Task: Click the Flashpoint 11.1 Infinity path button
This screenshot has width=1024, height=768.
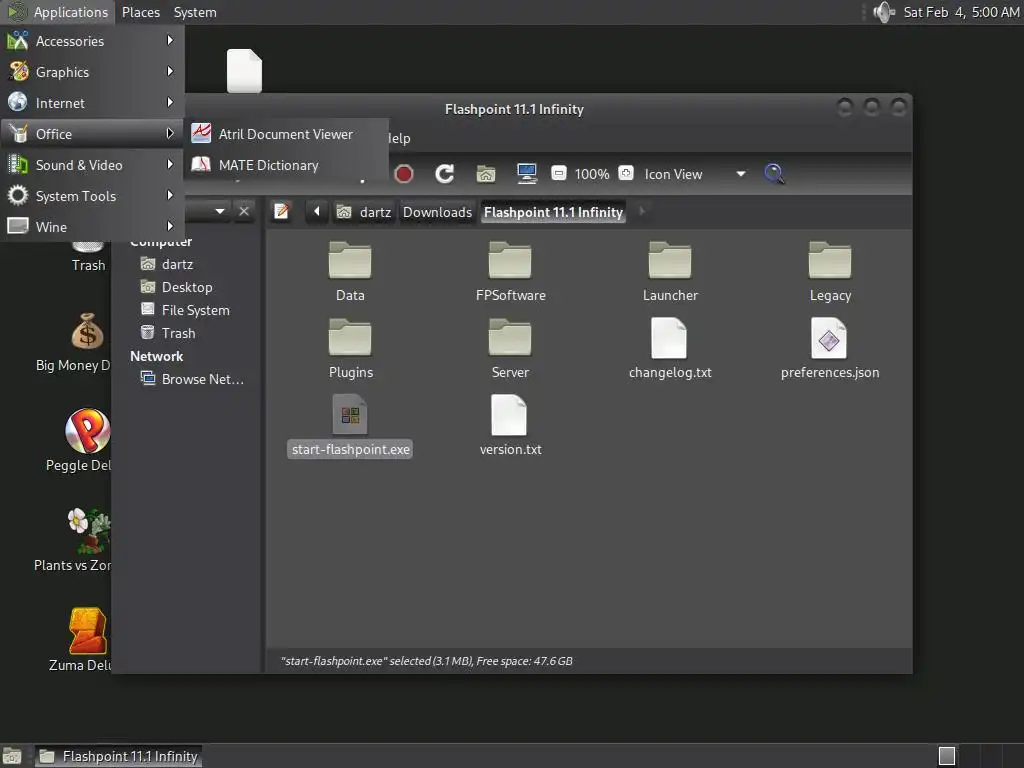Action: tap(553, 212)
